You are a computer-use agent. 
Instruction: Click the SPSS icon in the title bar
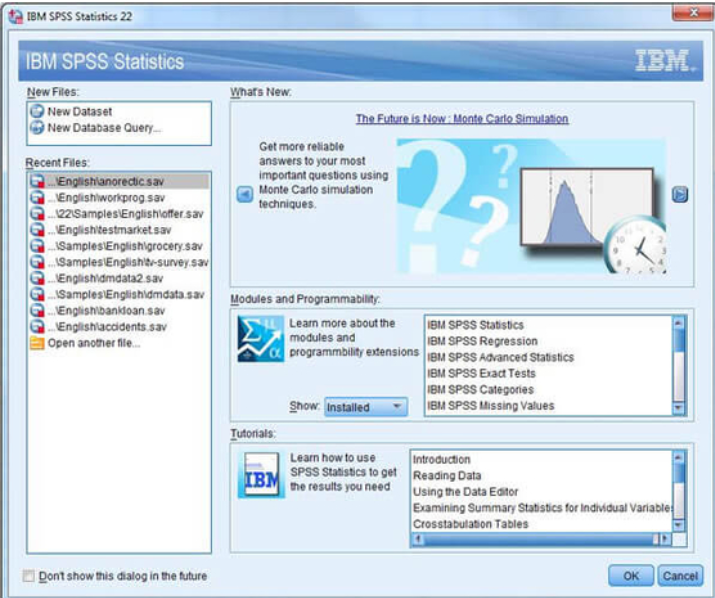[16, 16]
